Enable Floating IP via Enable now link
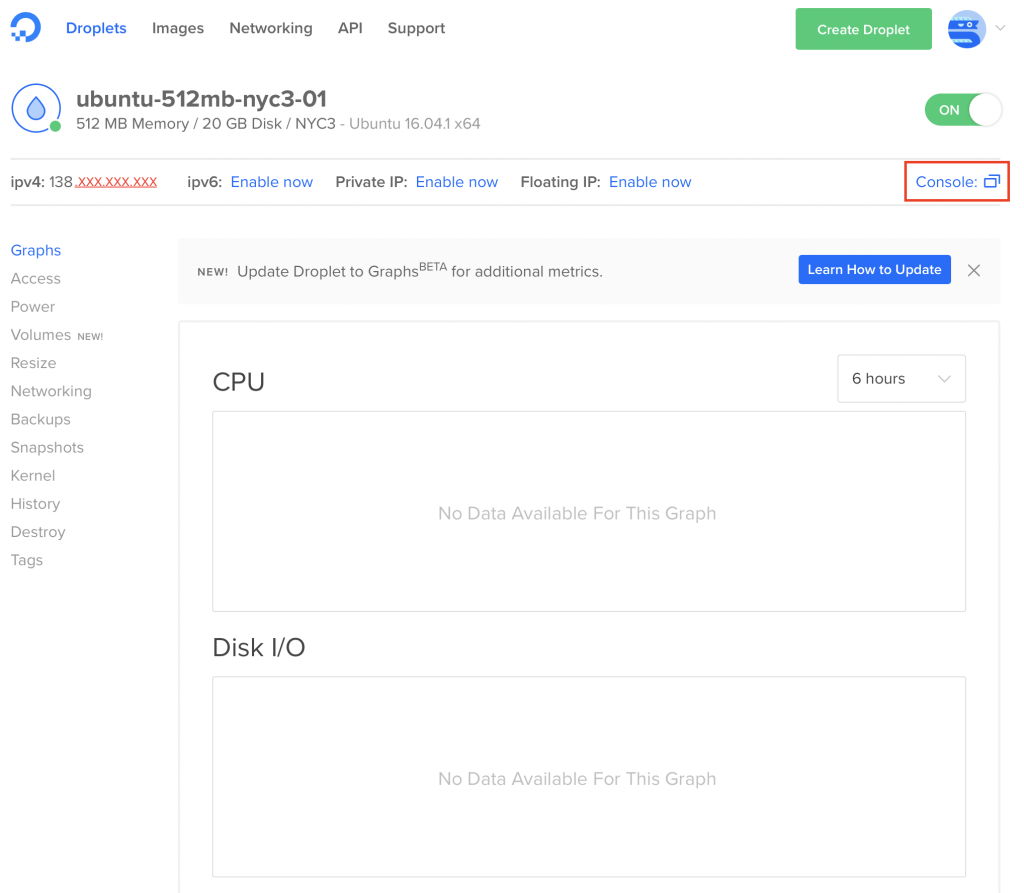Image resolution: width=1024 pixels, height=893 pixels. 650,182
